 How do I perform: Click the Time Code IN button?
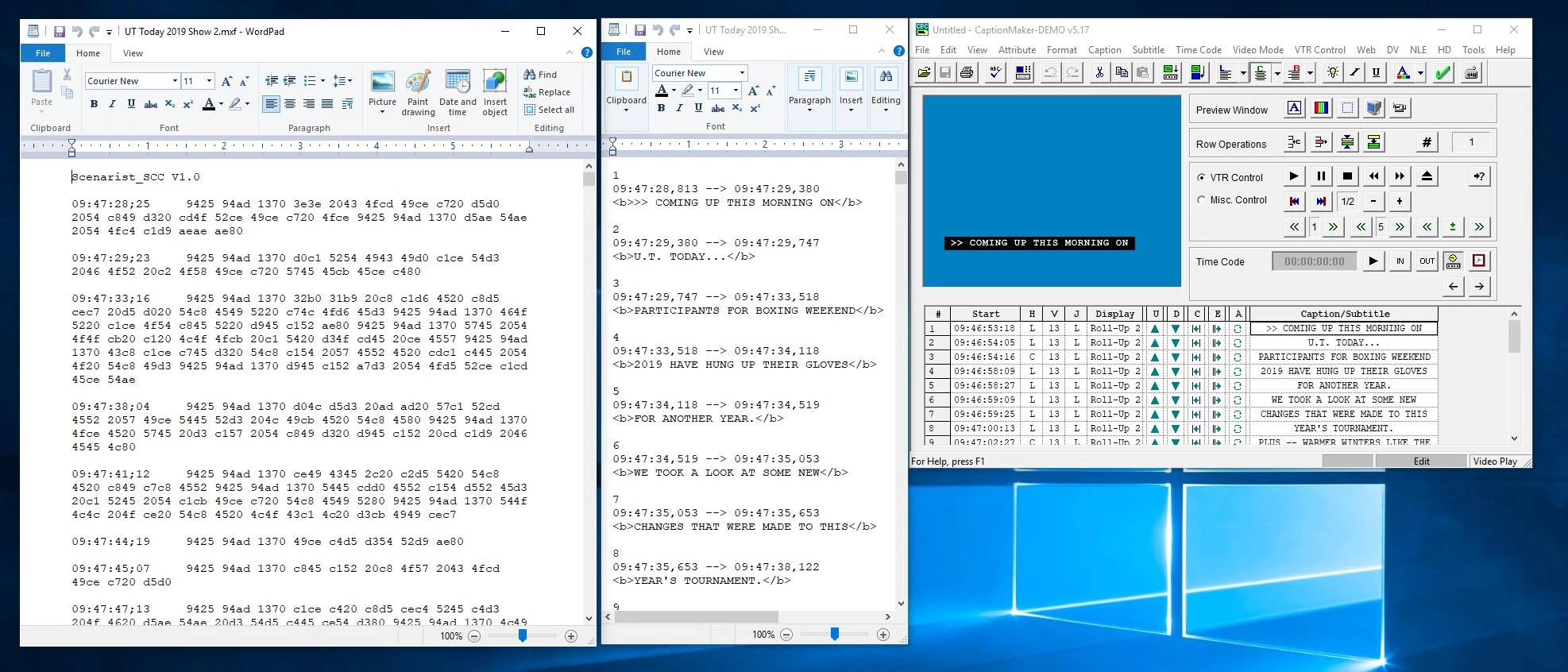click(x=1400, y=261)
